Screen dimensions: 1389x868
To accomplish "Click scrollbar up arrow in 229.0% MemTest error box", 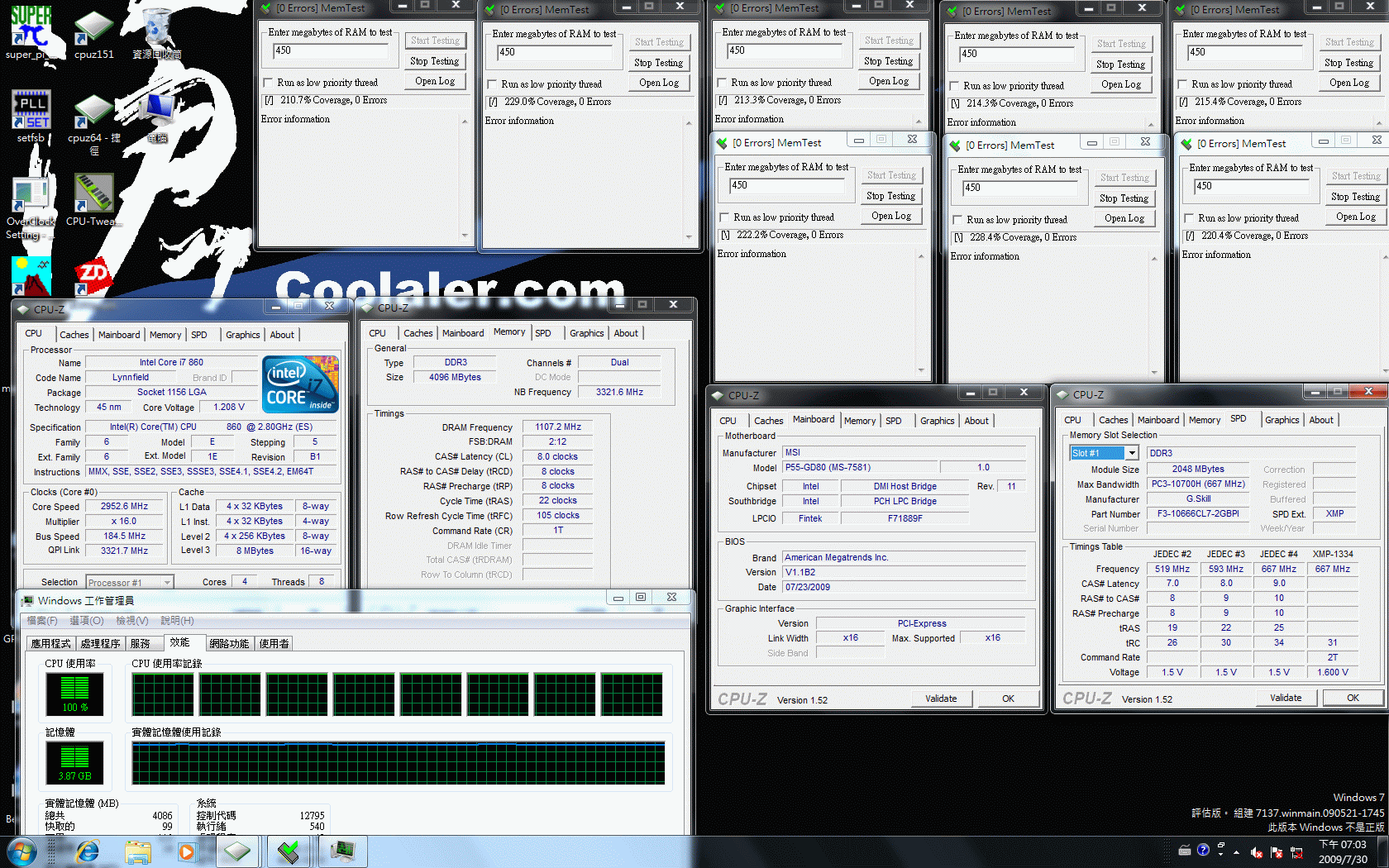I will point(689,123).
